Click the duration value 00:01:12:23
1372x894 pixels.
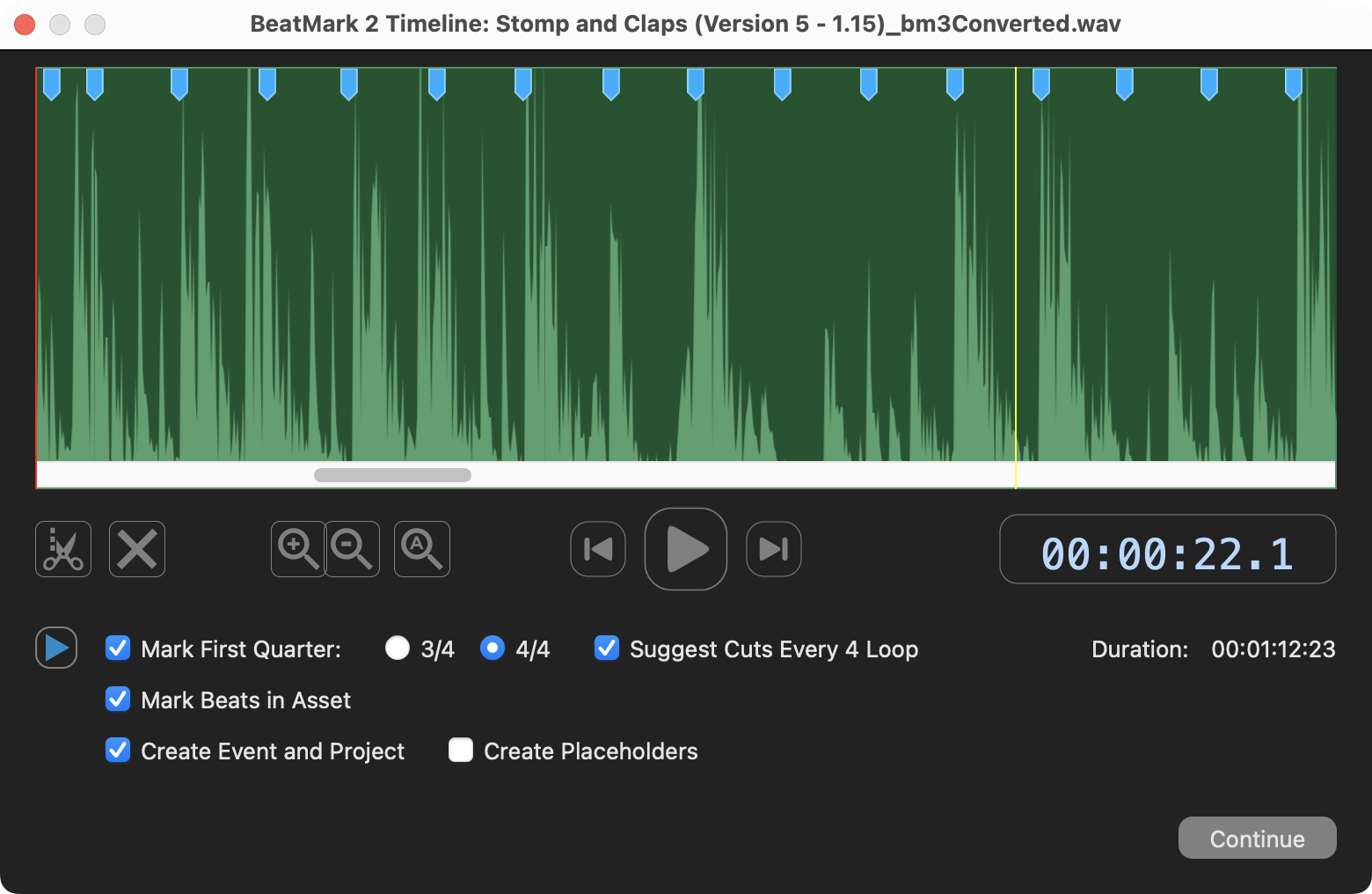click(x=1273, y=649)
